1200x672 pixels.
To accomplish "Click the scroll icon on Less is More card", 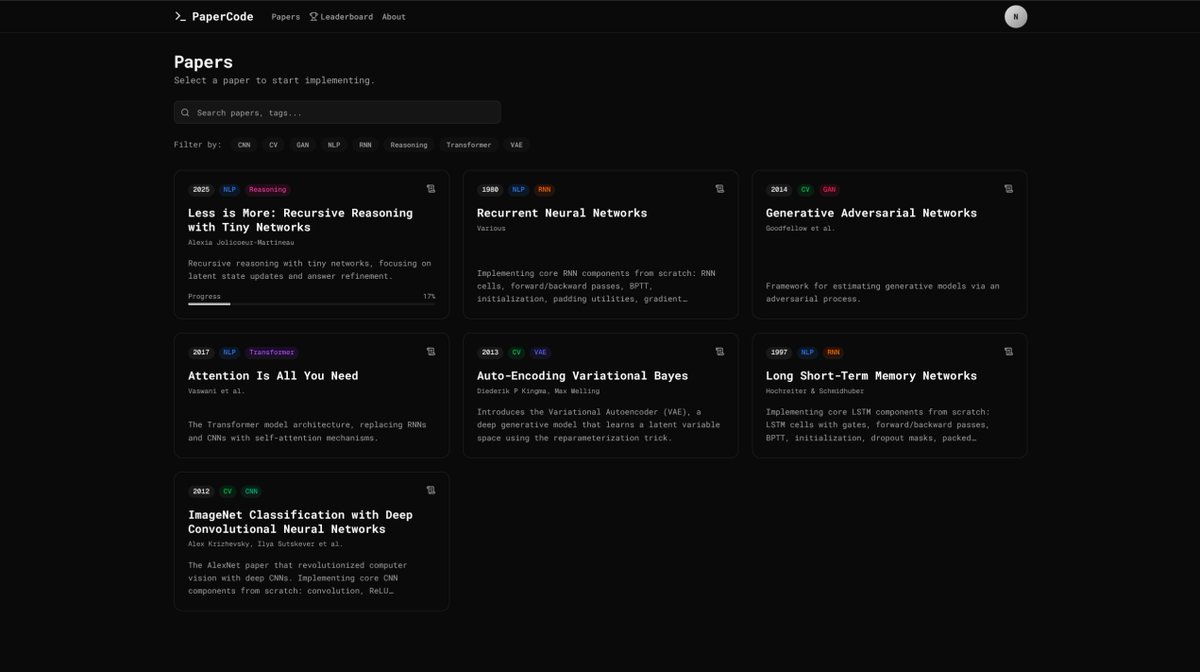I will (431, 188).
